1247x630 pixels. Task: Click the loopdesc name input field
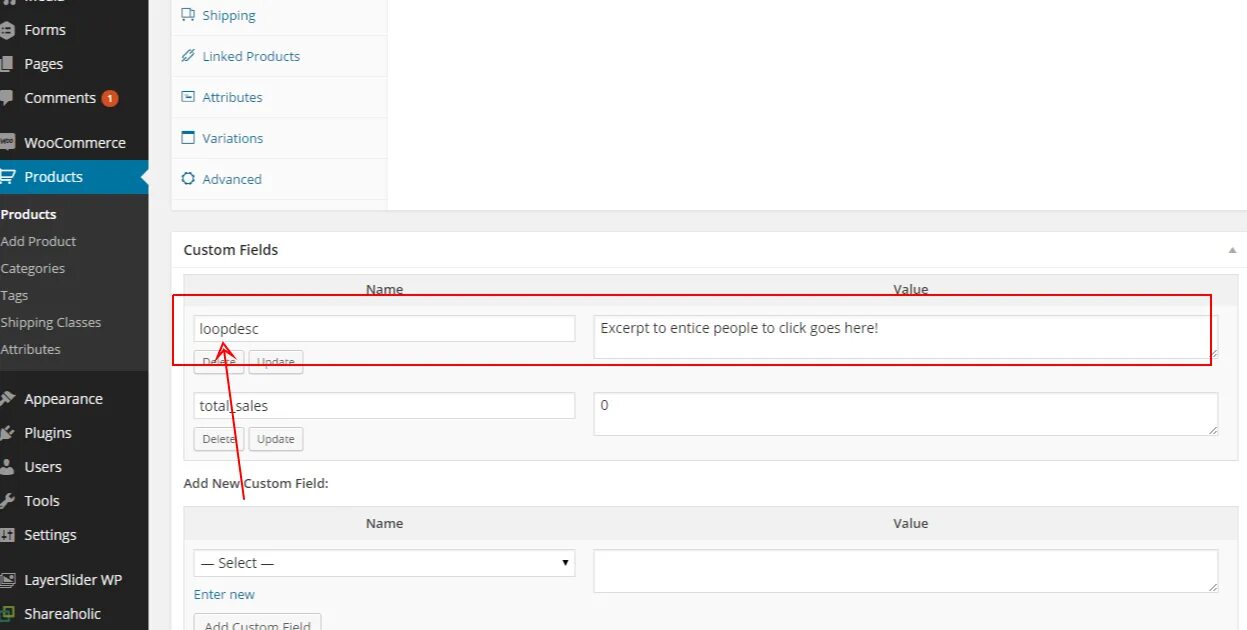pos(384,328)
